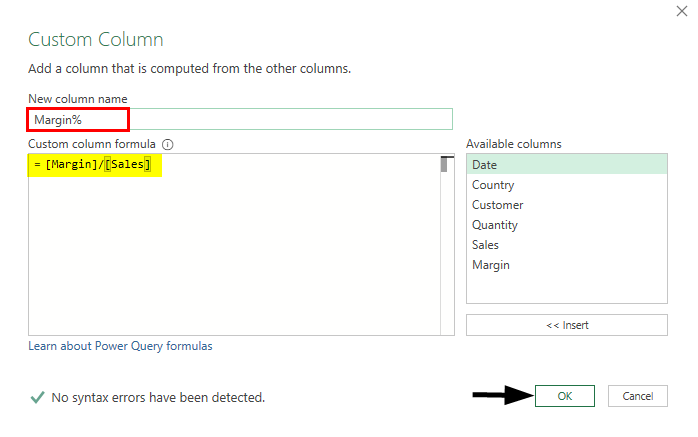Image resolution: width=698 pixels, height=437 pixels.
Task: Click the formula info icon
Action: click(x=168, y=144)
